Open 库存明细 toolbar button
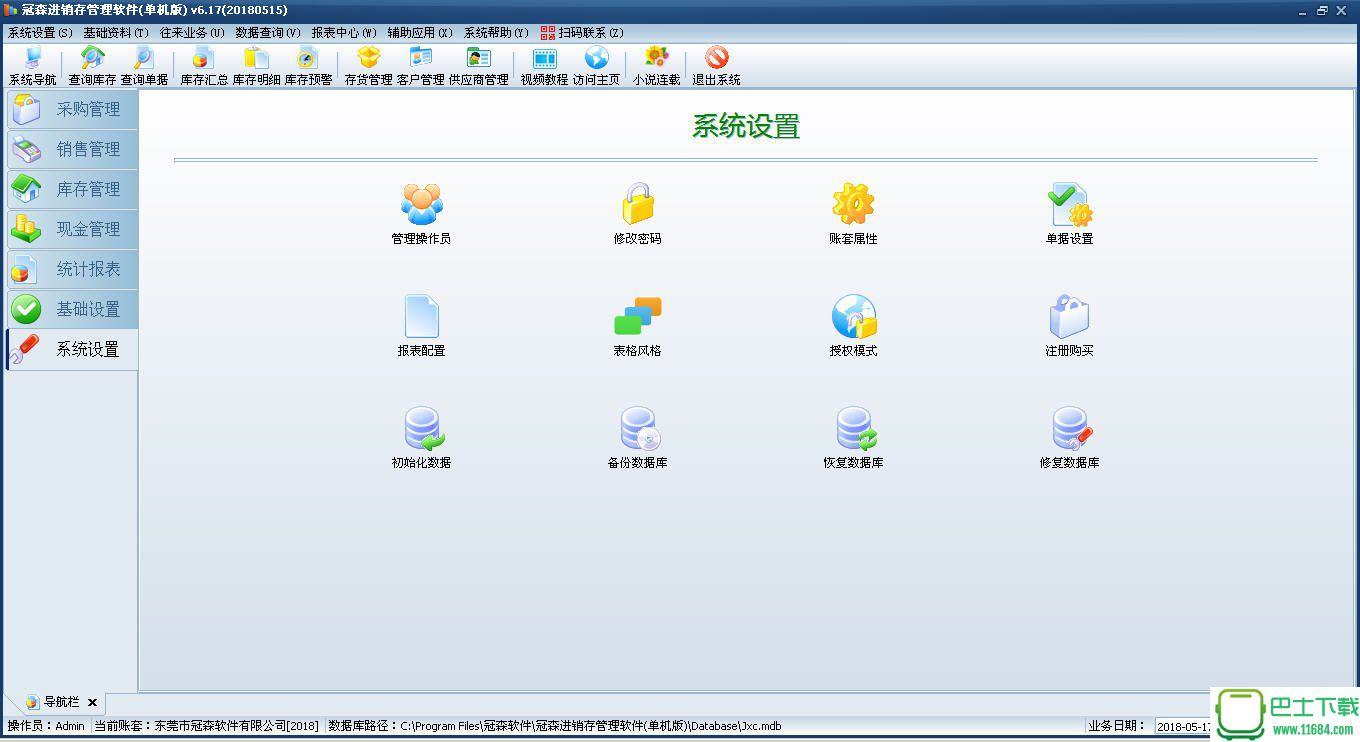 pyautogui.click(x=256, y=66)
